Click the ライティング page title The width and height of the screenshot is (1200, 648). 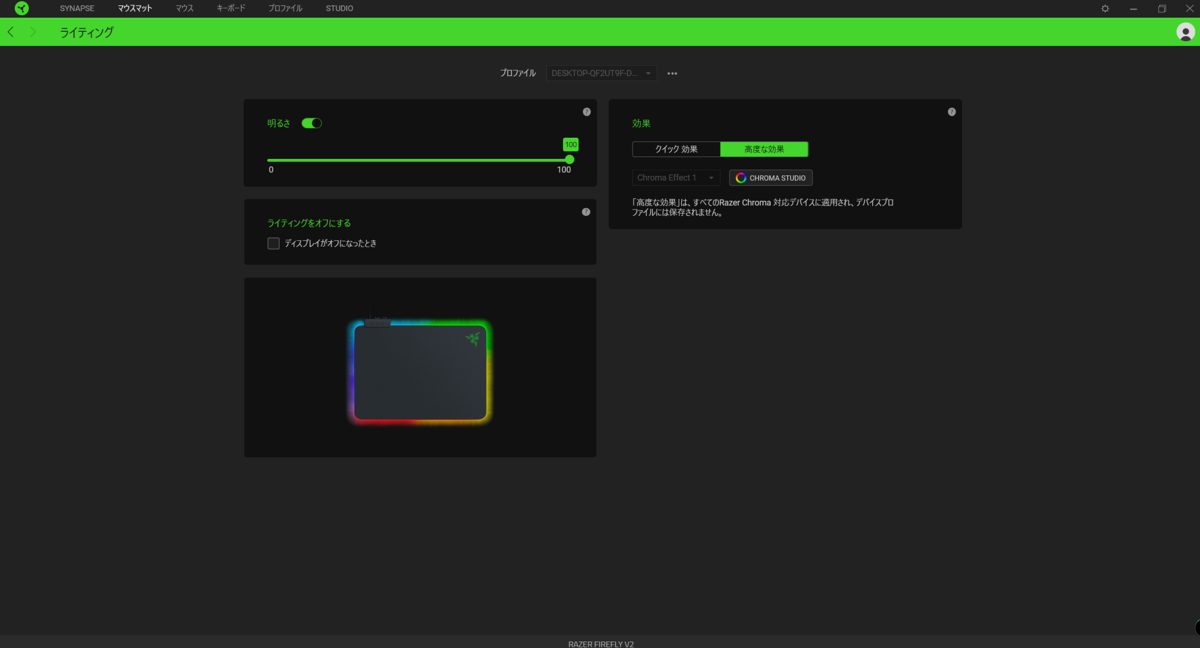coord(87,32)
